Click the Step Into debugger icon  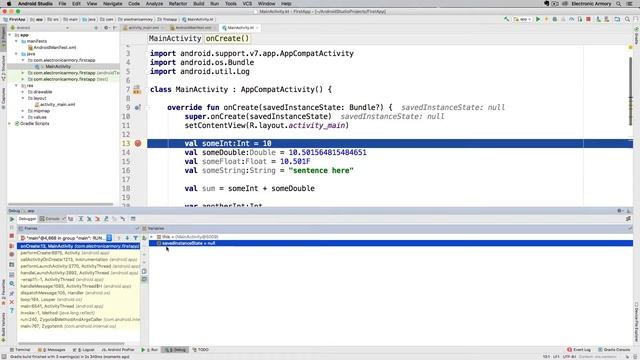89,219
